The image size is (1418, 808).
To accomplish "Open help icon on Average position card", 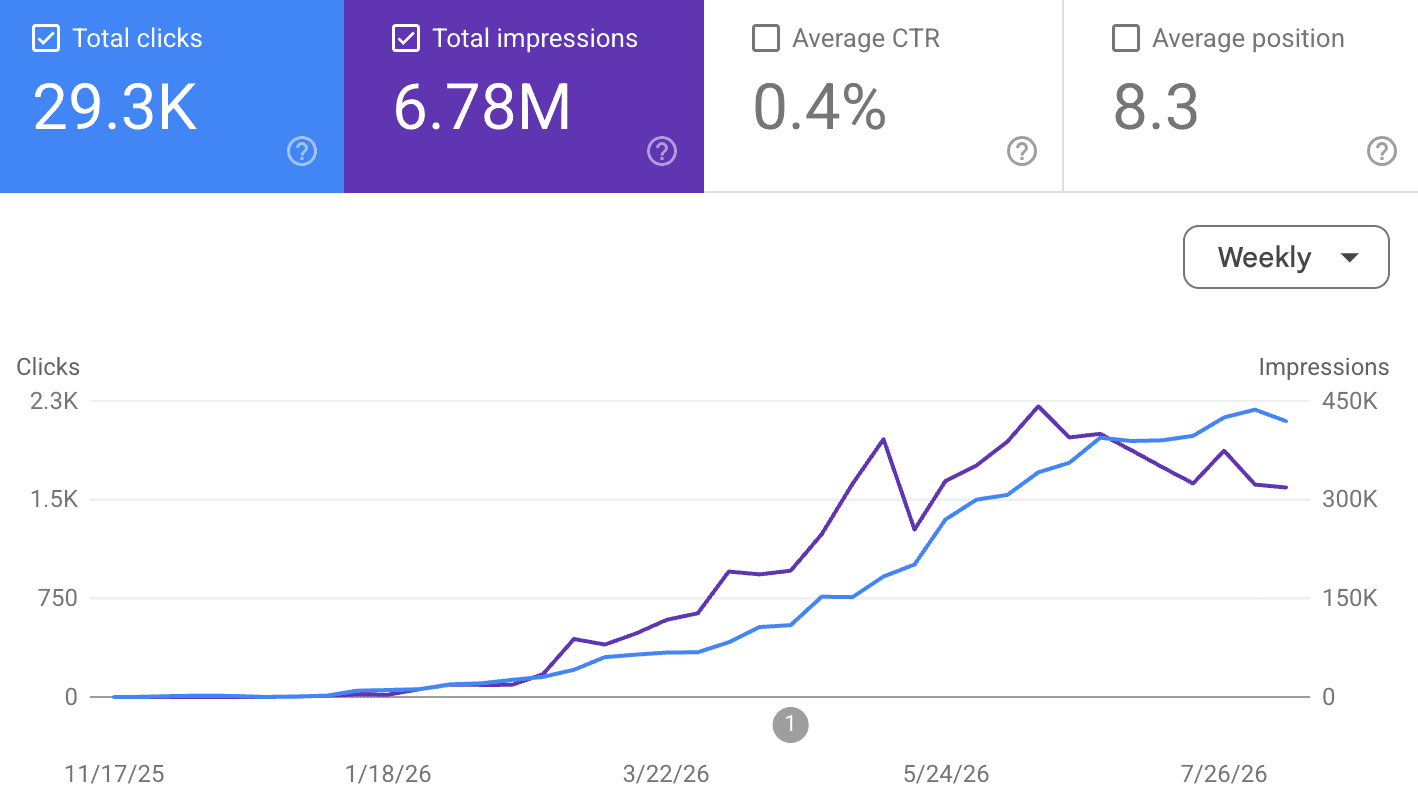I will pos(1381,152).
